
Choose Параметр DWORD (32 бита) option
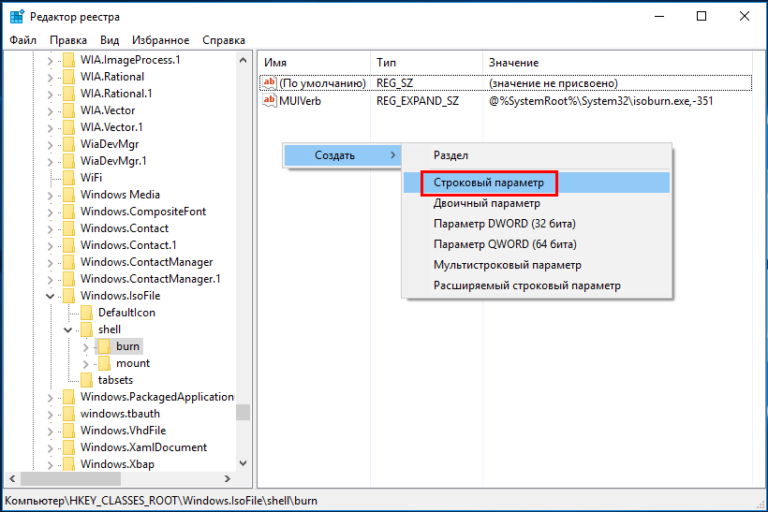pos(504,223)
